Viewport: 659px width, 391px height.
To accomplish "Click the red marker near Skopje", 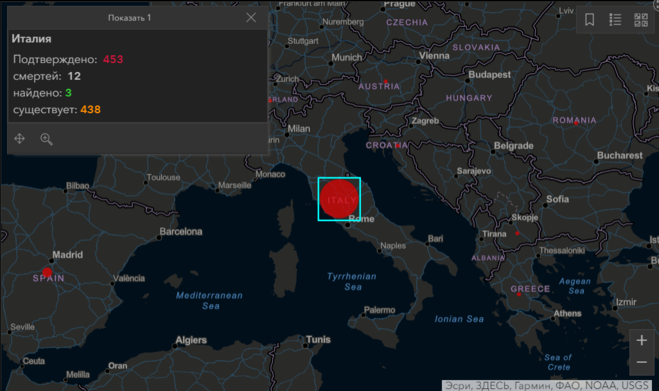I will 517,233.
